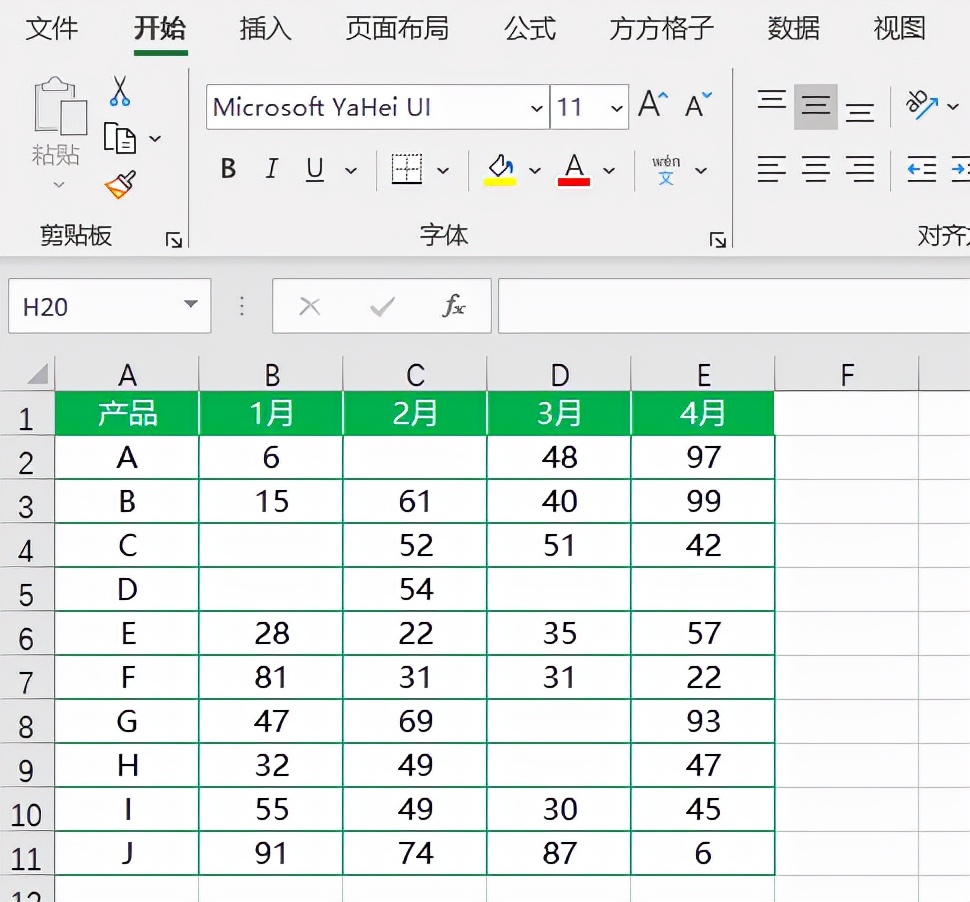Select the cell containing product J
This screenshot has height=902, width=970.
click(127, 853)
